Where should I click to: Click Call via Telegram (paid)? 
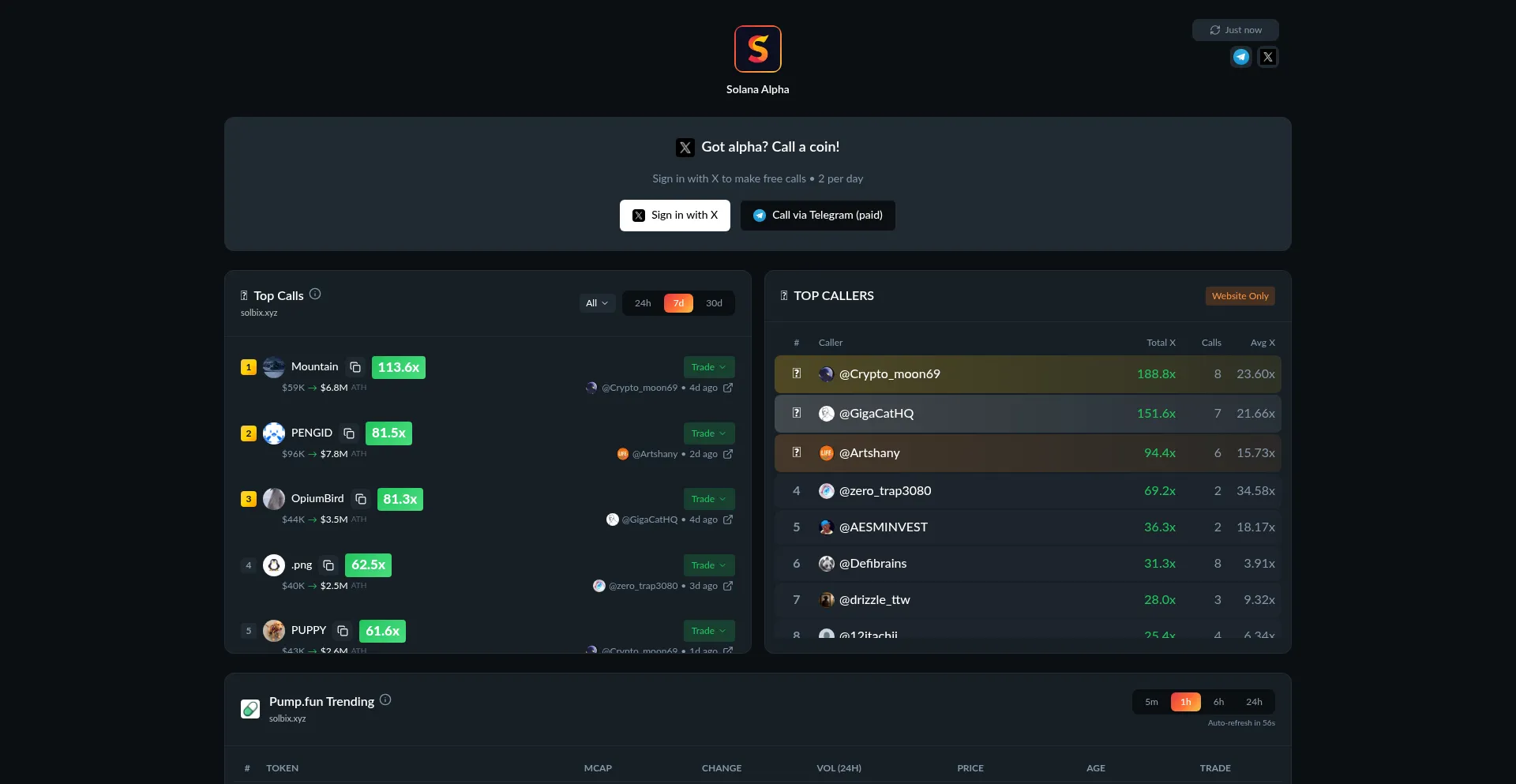pos(818,216)
